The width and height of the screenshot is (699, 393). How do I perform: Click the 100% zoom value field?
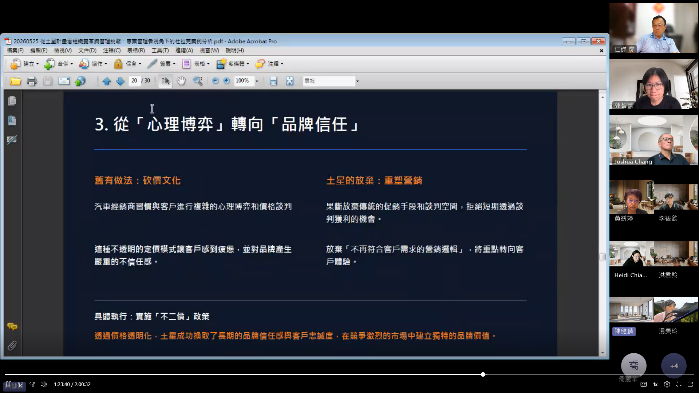[243, 81]
